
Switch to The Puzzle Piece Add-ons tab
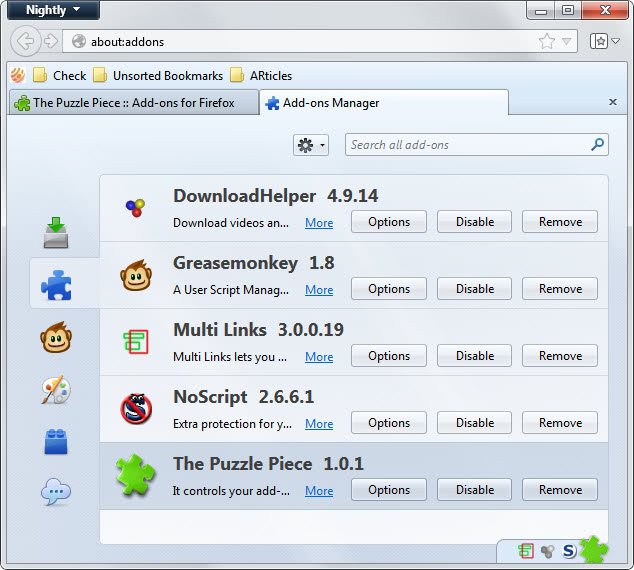(133, 103)
